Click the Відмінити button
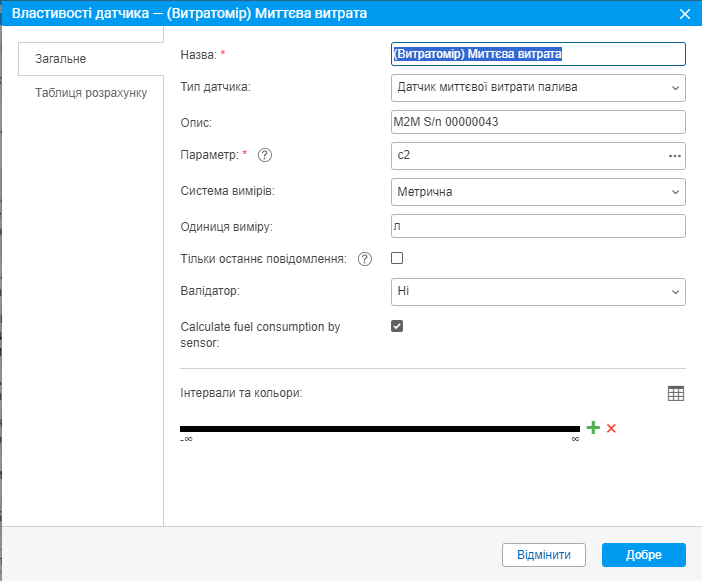The height and width of the screenshot is (581, 702). tap(544, 555)
